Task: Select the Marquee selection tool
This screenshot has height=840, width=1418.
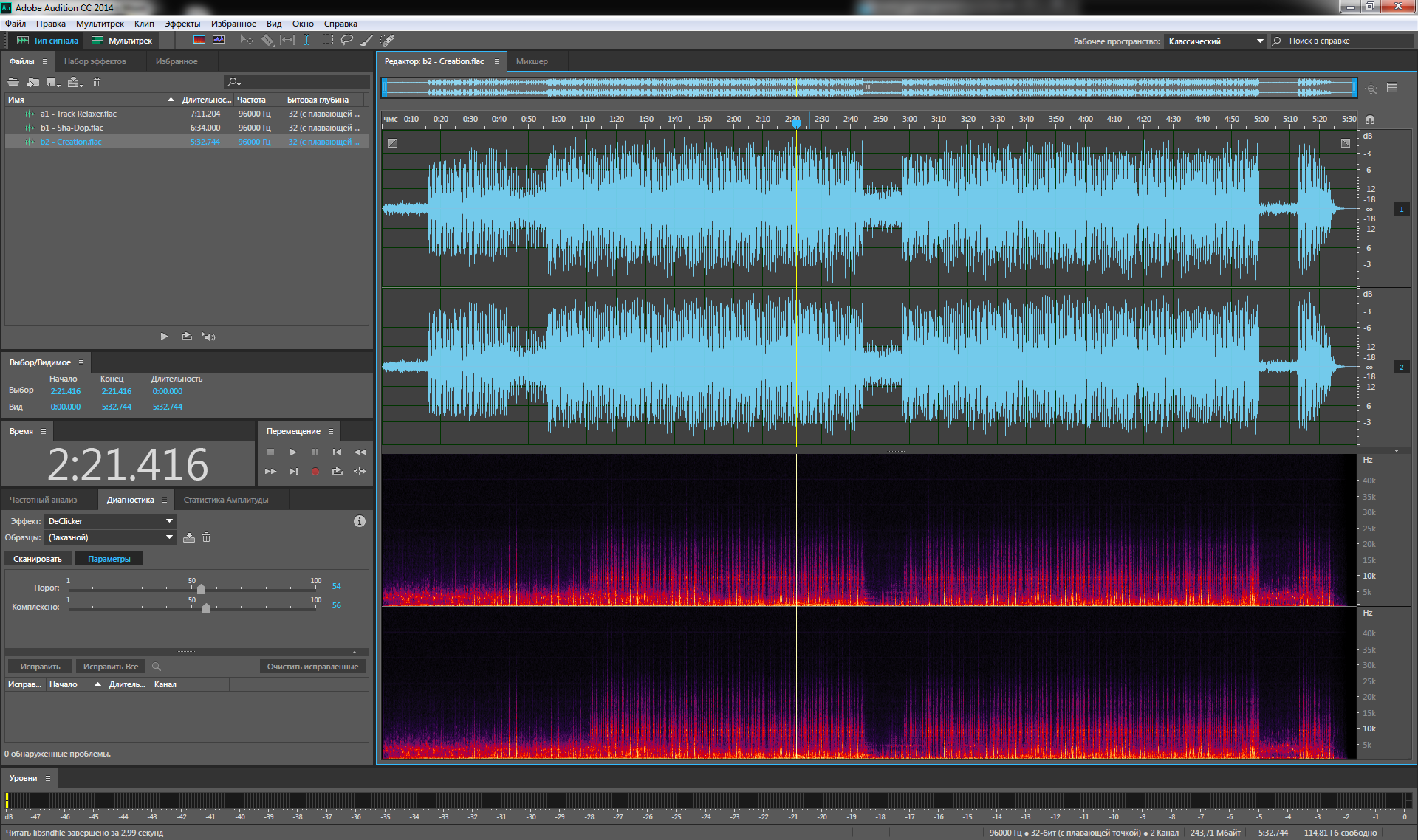Action: (x=327, y=41)
